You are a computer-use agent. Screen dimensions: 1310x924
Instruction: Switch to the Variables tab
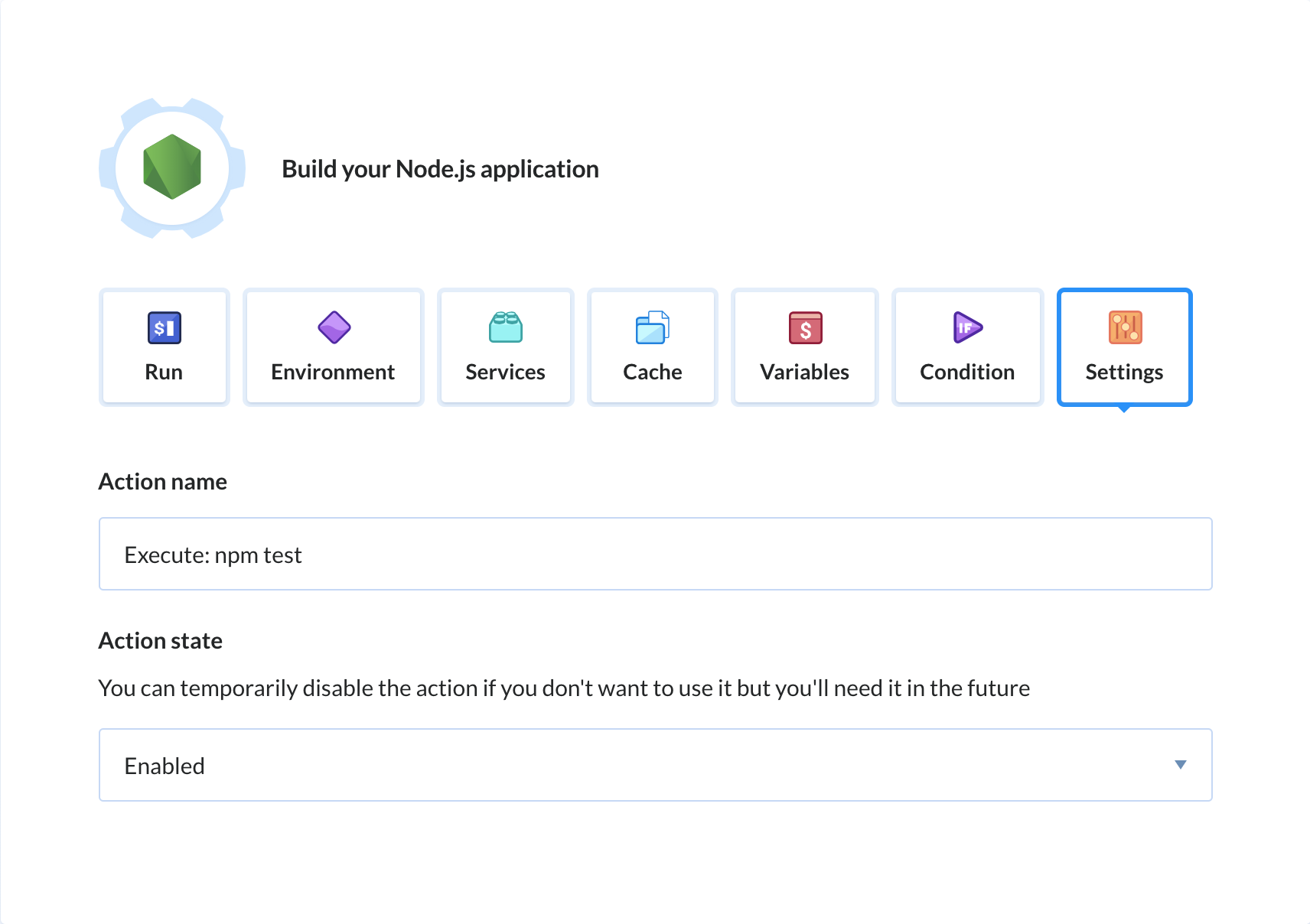pos(804,346)
